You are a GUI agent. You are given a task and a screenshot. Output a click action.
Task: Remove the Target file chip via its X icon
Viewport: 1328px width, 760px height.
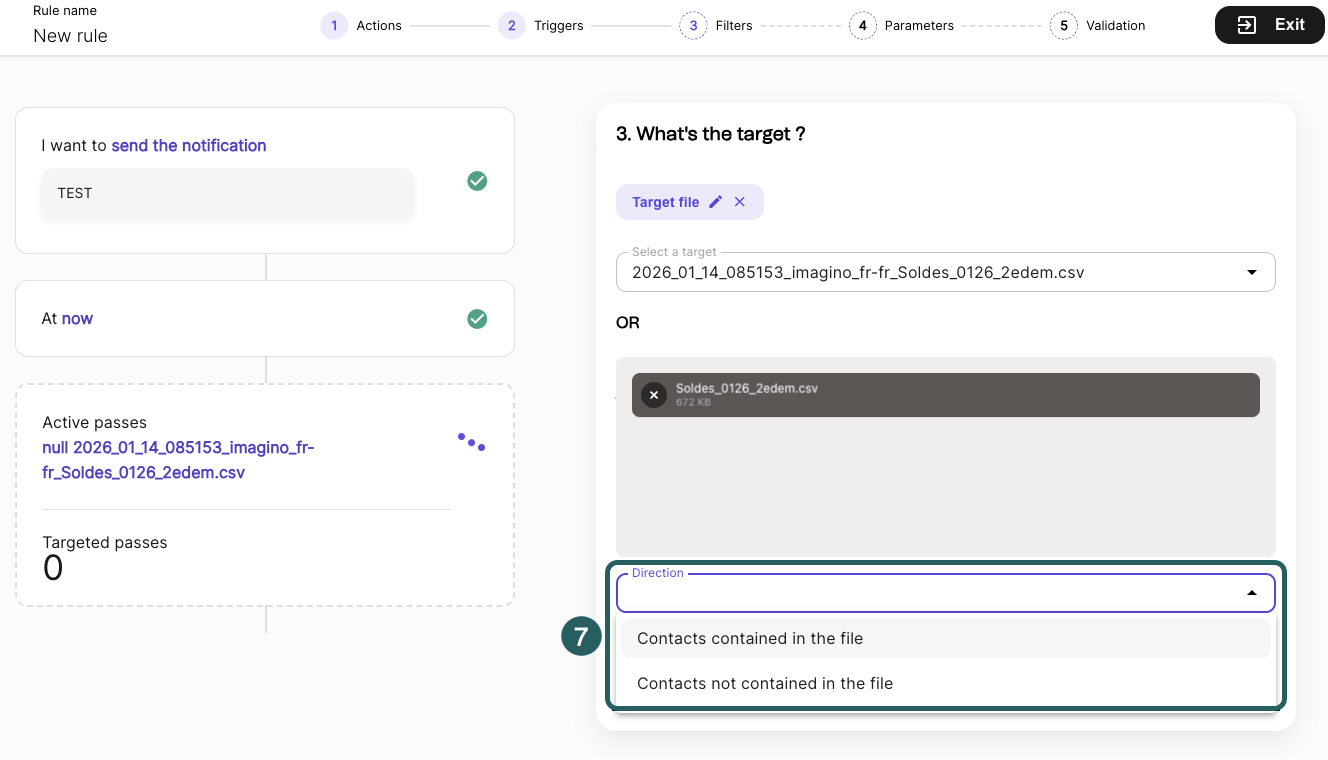740,201
